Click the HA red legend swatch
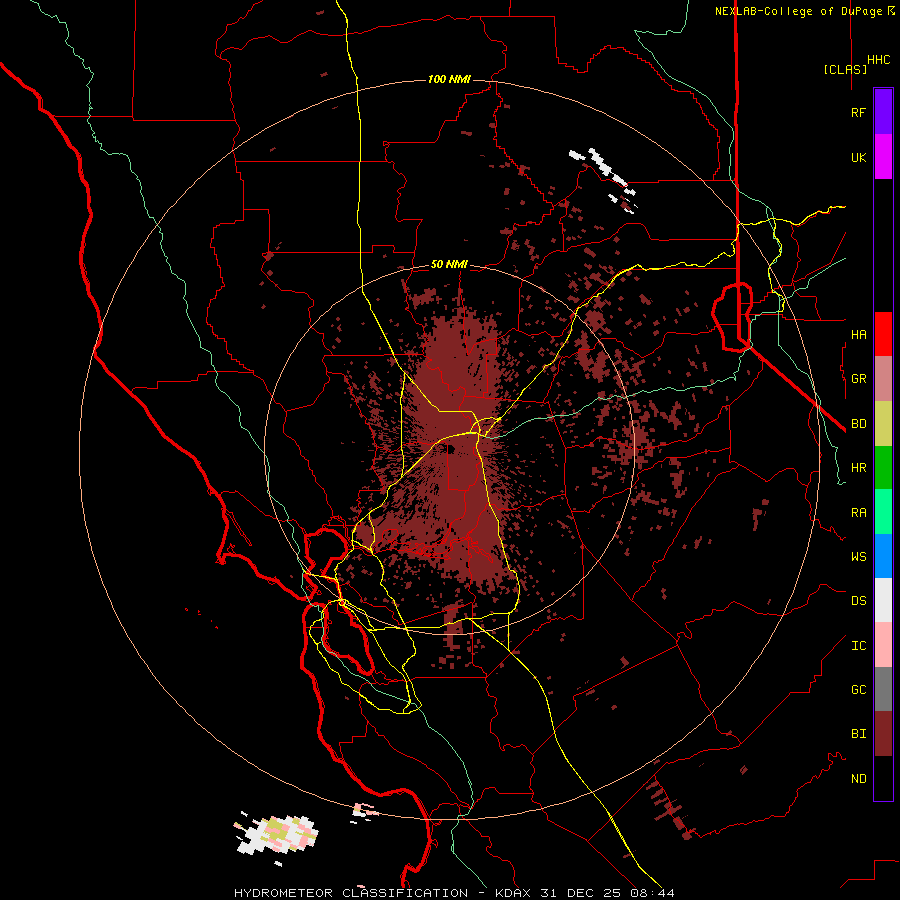900x900 pixels. tap(883, 334)
